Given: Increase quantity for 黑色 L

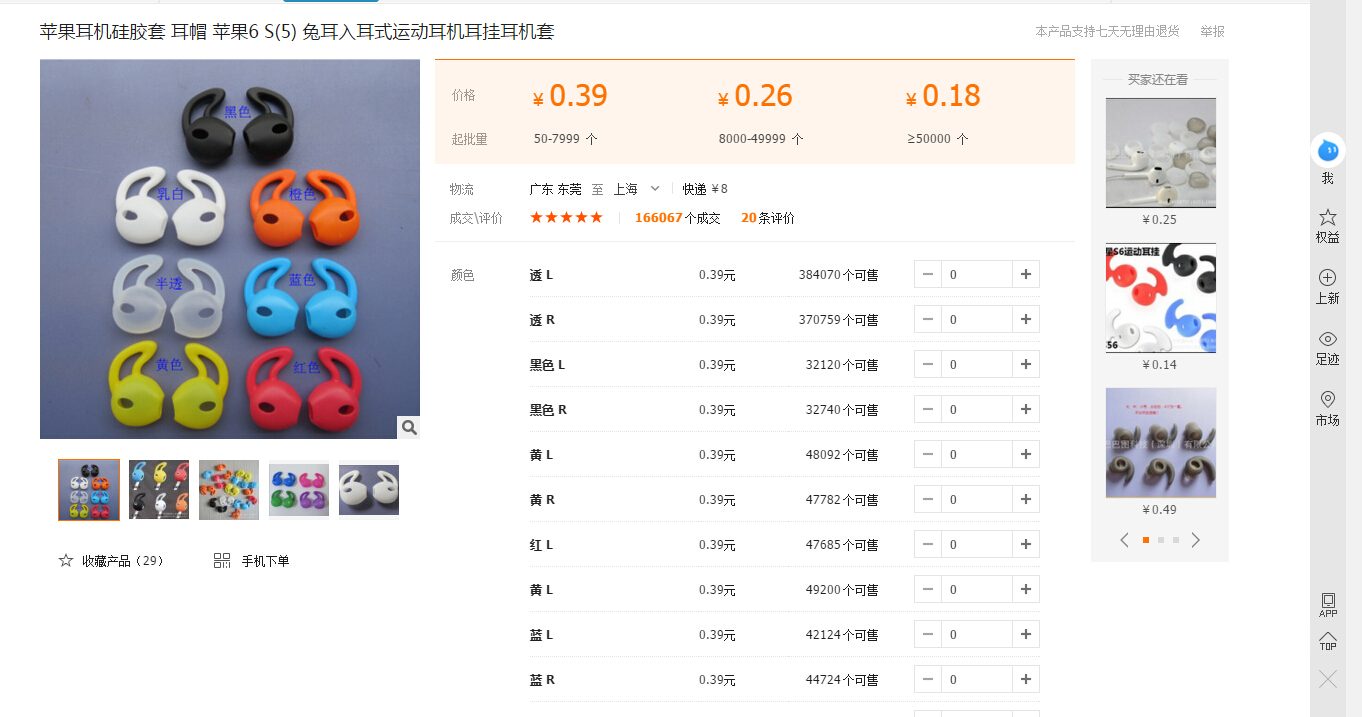Looking at the screenshot, I should click(x=1026, y=364).
